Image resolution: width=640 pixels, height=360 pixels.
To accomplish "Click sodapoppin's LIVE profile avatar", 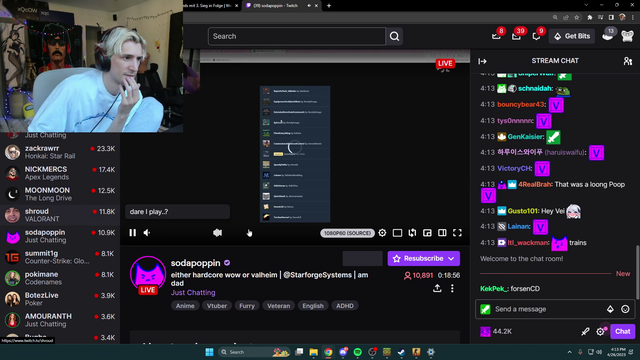I will [x=148, y=275].
